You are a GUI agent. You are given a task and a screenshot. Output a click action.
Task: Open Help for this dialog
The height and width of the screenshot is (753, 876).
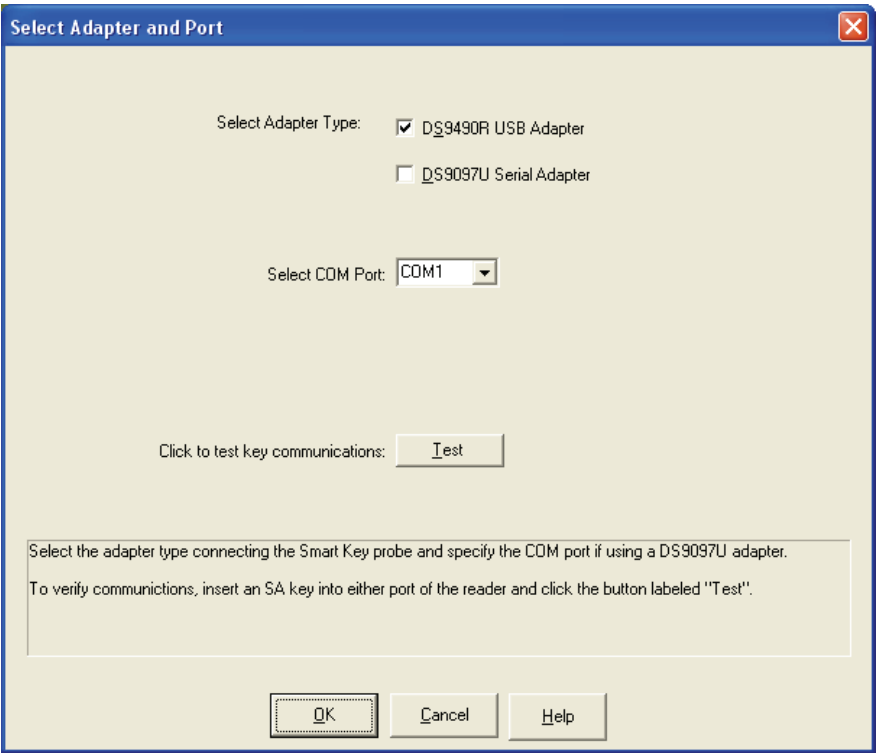[558, 716]
